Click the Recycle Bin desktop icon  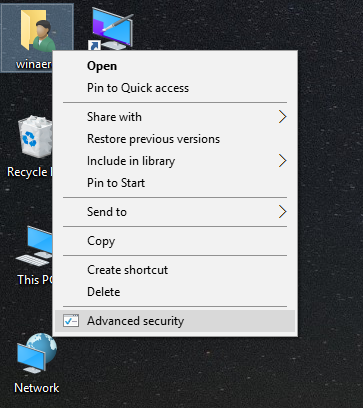pyautogui.click(x=35, y=137)
